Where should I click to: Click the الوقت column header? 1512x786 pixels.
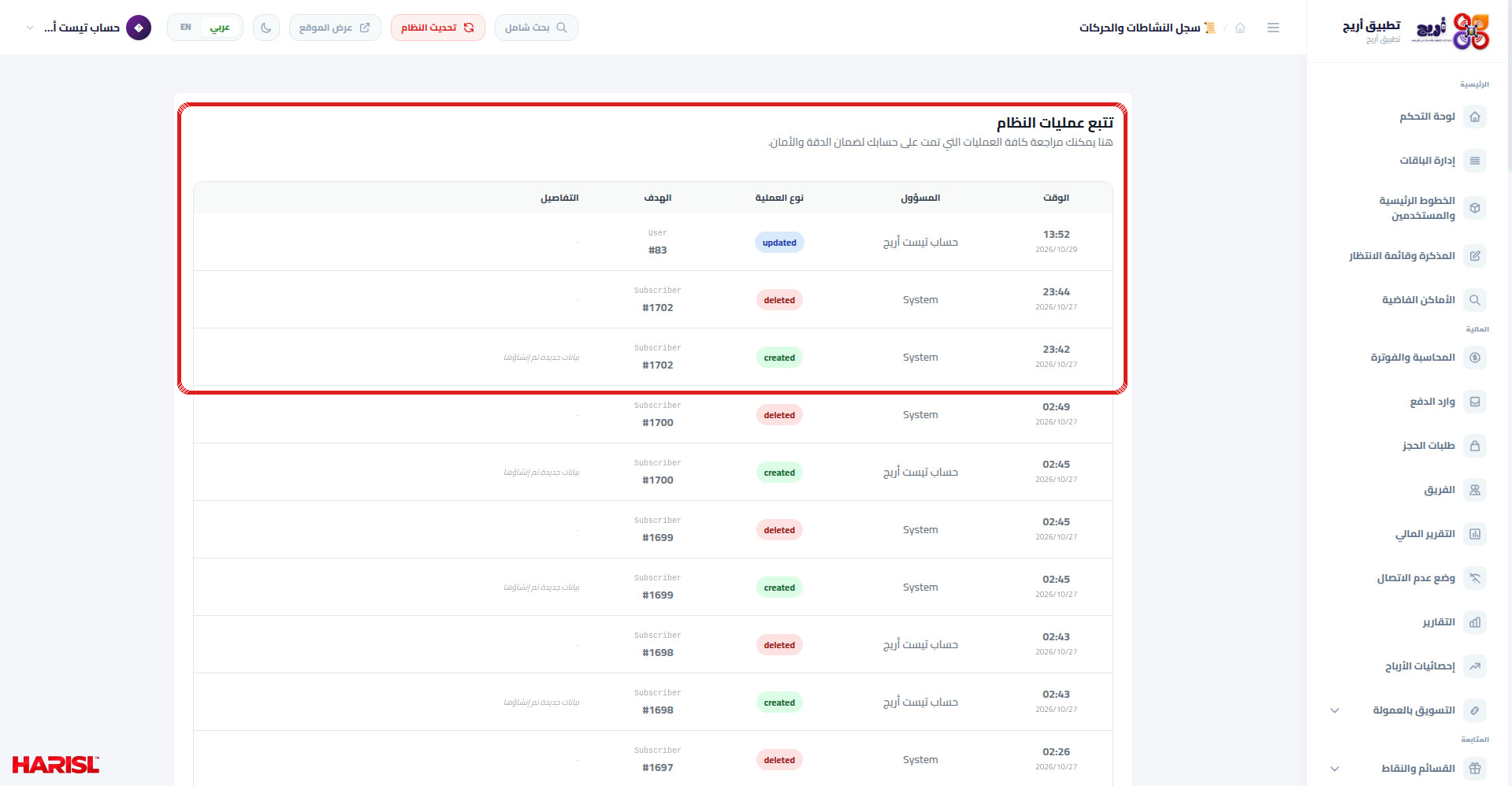(1056, 198)
